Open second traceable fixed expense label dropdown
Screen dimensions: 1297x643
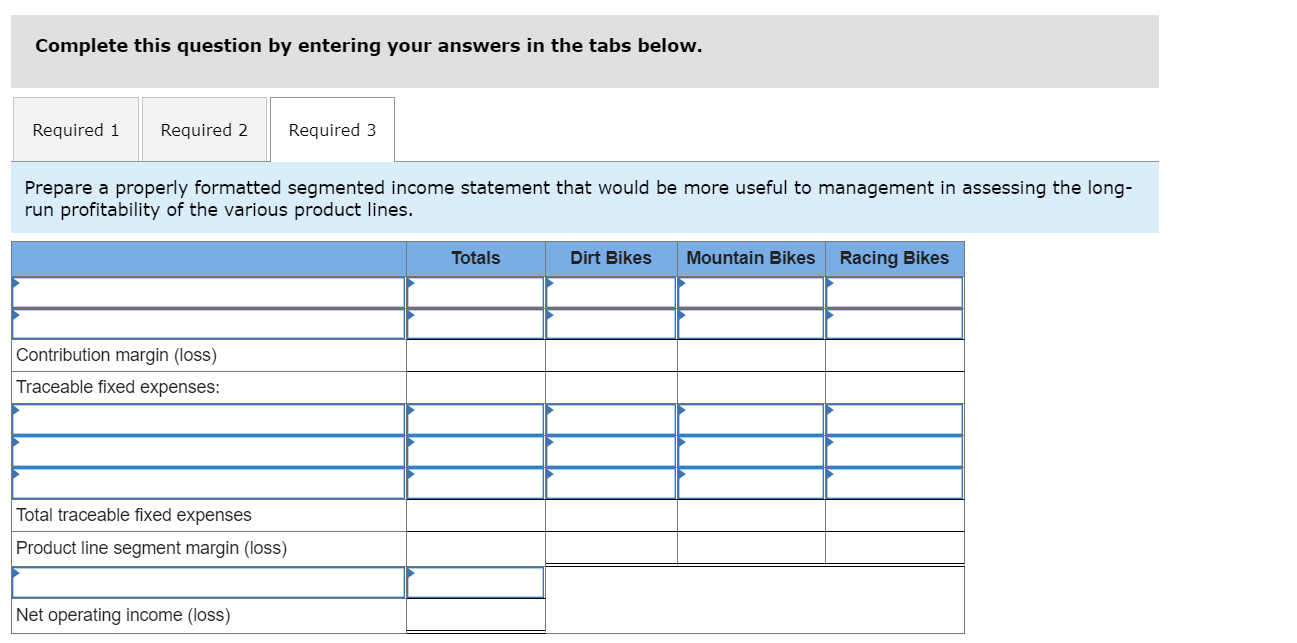tap(208, 451)
